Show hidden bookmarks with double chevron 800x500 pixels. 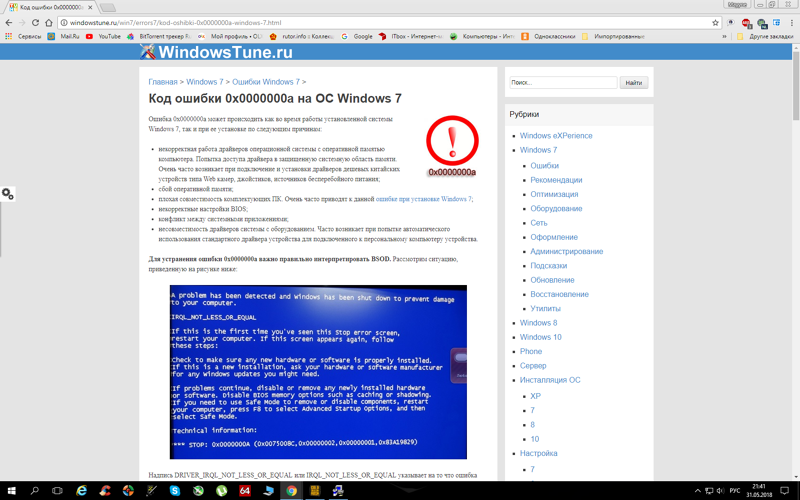(x=724, y=36)
